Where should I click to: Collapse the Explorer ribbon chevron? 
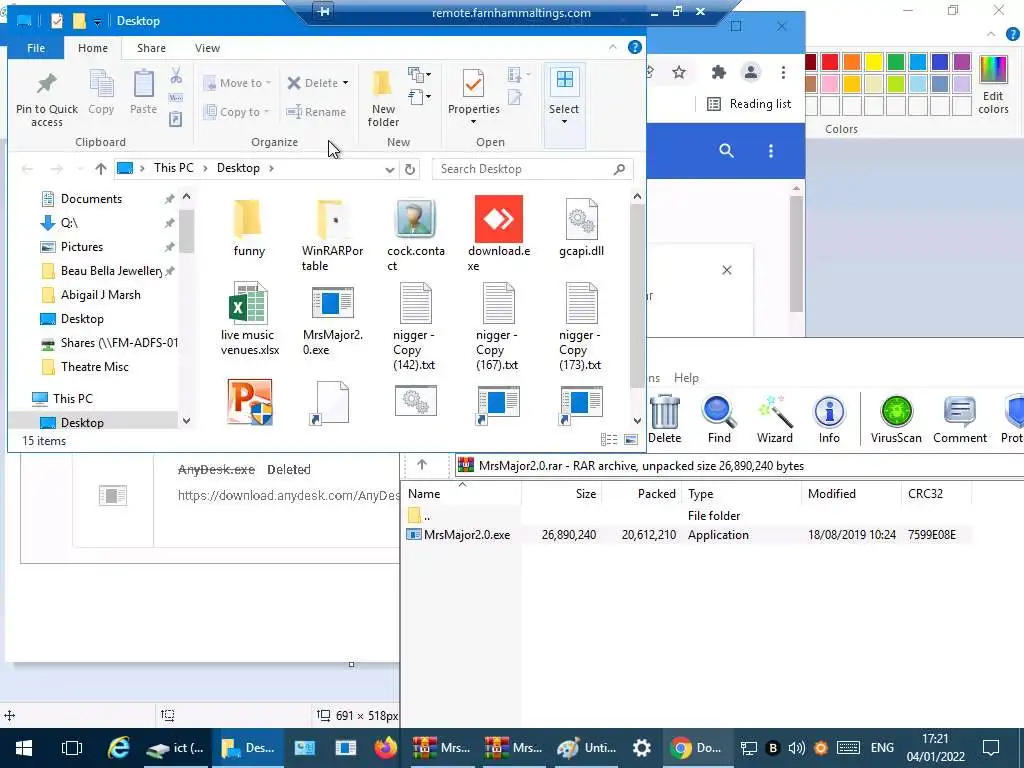point(613,47)
